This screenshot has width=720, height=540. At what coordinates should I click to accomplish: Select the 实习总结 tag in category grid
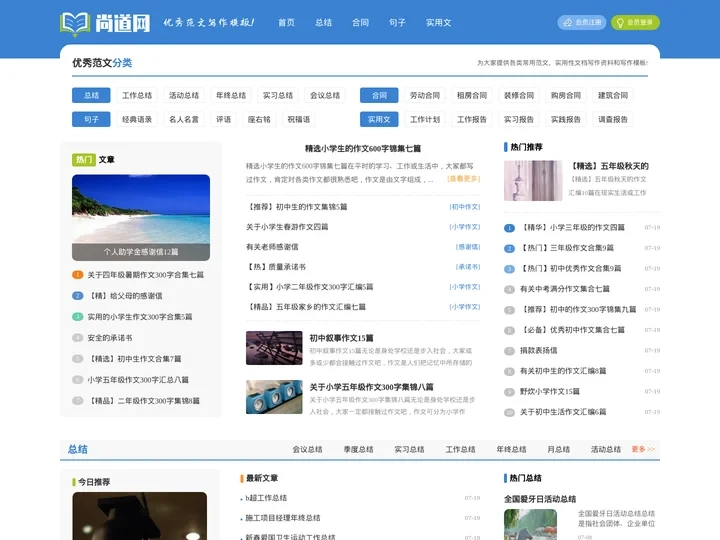[278, 96]
